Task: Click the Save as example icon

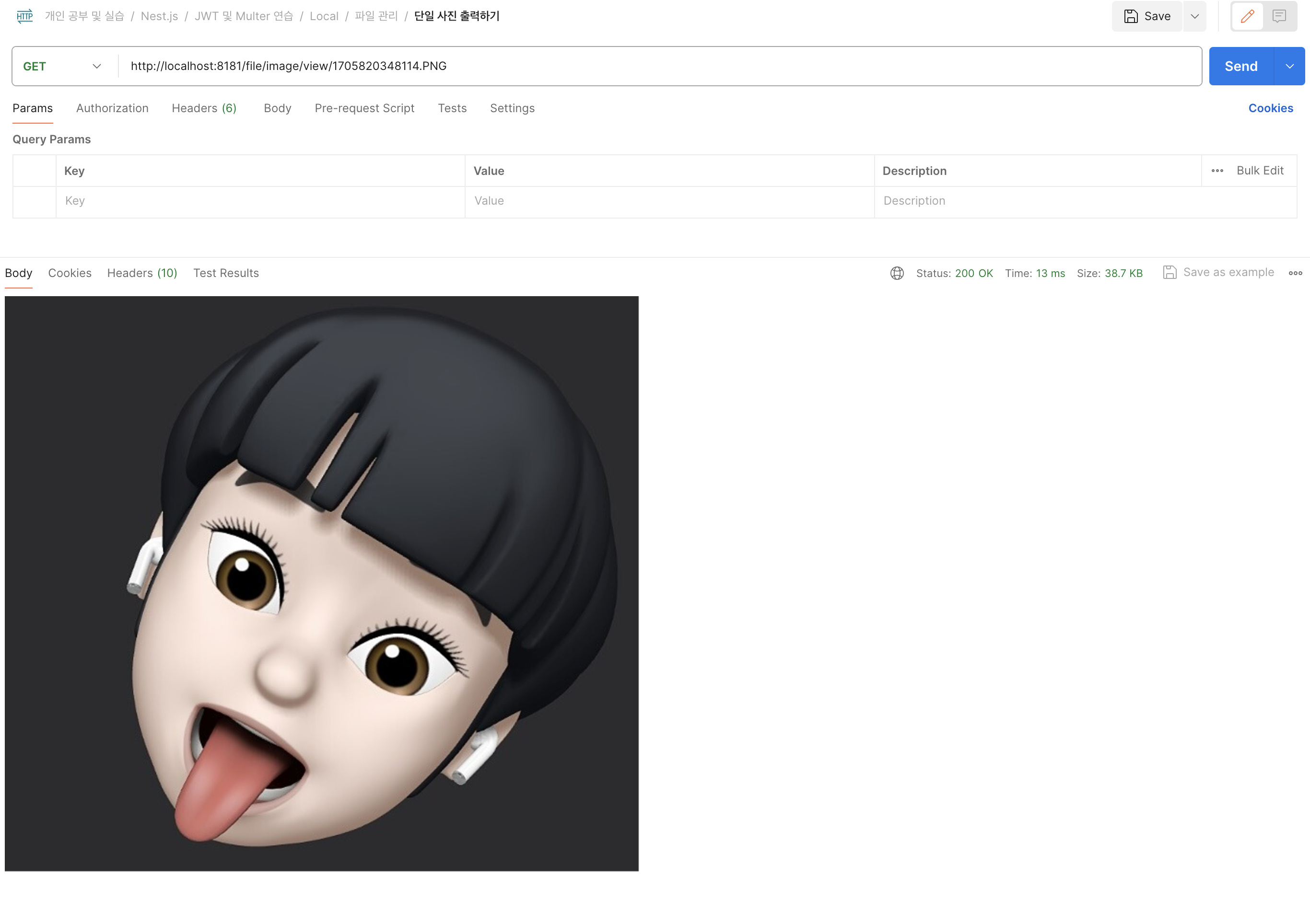Action: coord(1170,273)
